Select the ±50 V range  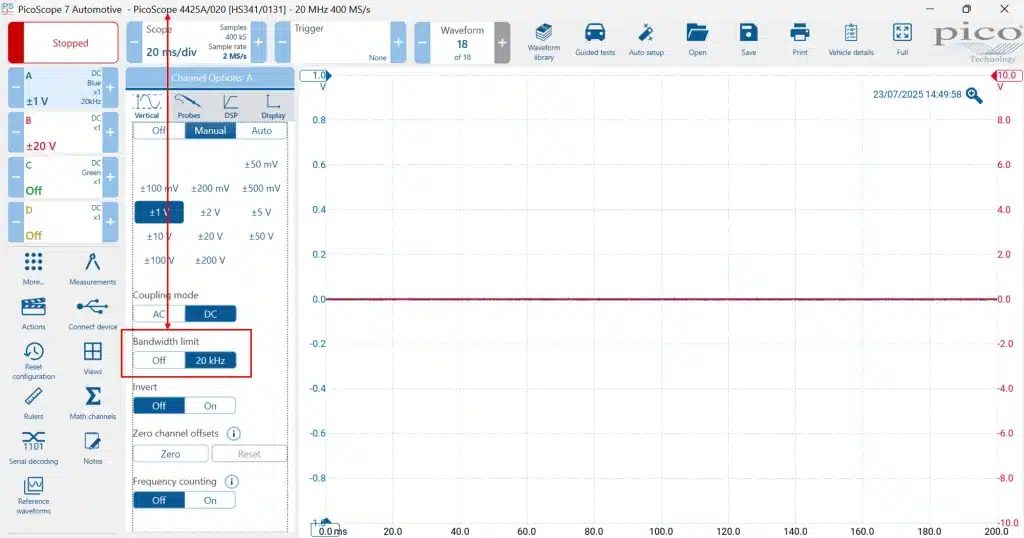tap(261, 236)
